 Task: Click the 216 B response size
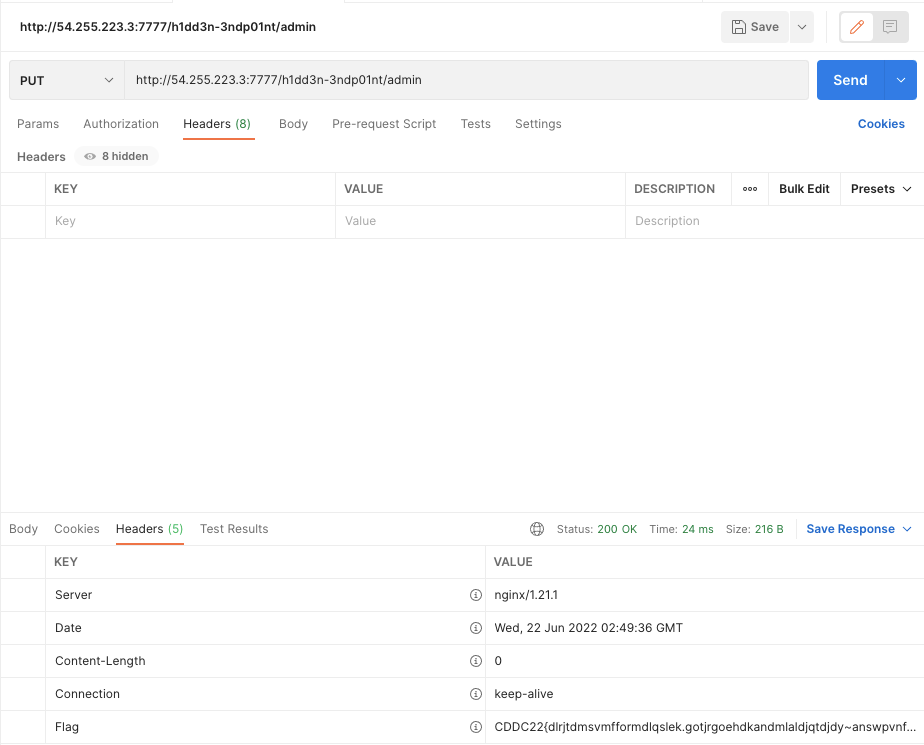point(769,529)
